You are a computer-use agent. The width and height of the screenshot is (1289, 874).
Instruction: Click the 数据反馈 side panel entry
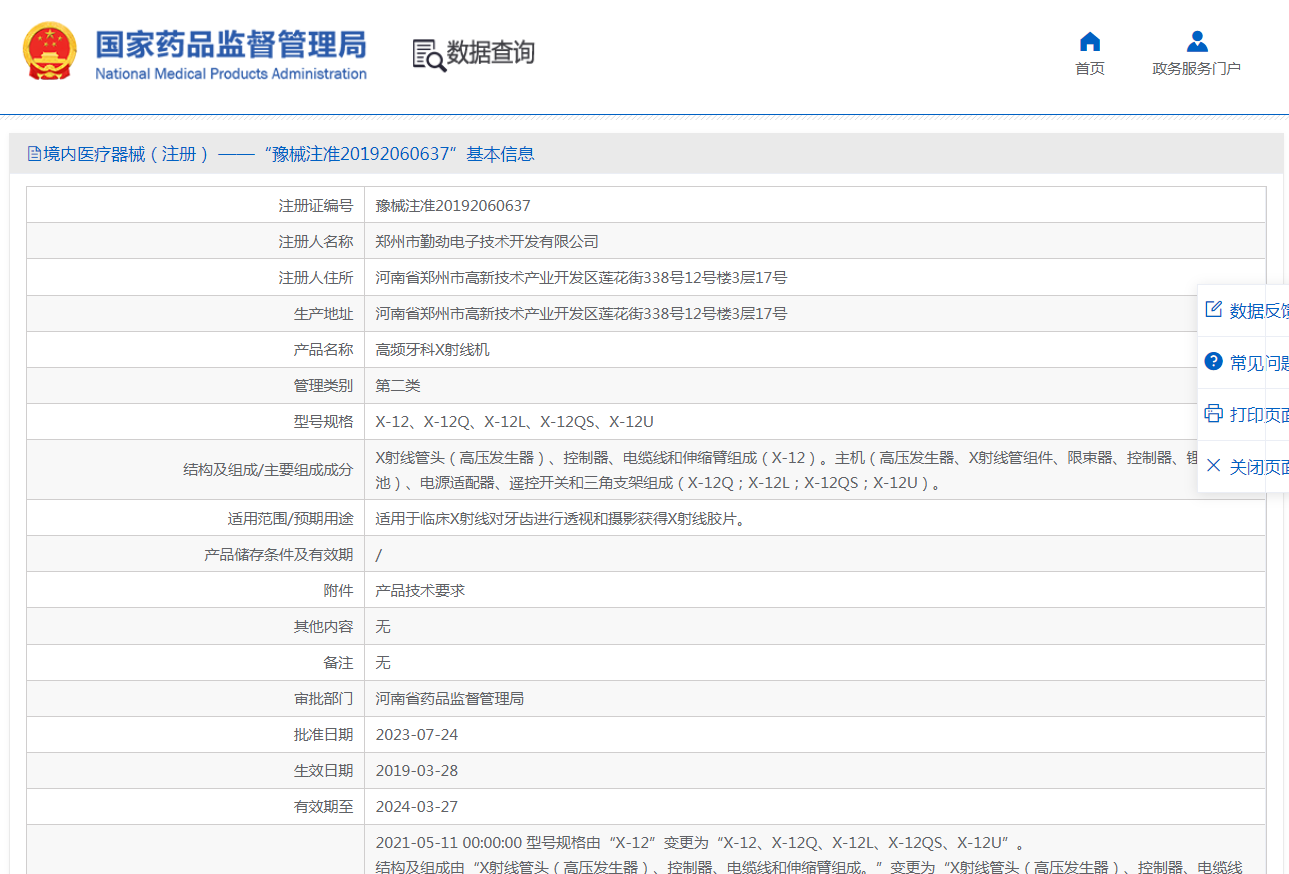1244,311
